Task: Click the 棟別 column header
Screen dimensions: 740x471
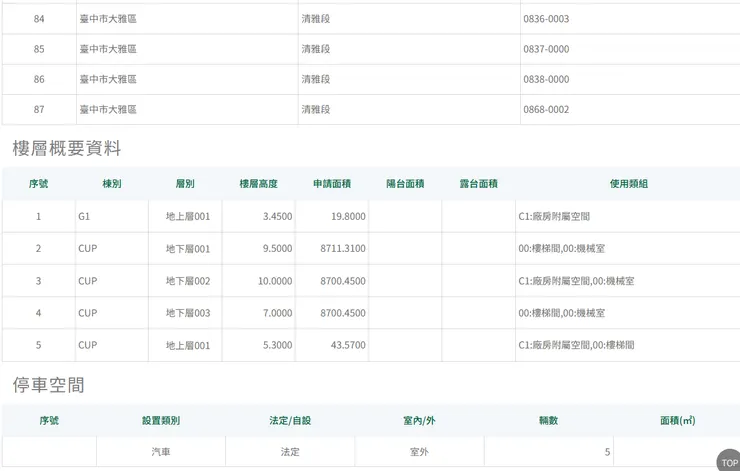Action: click(x=112, y=184)
